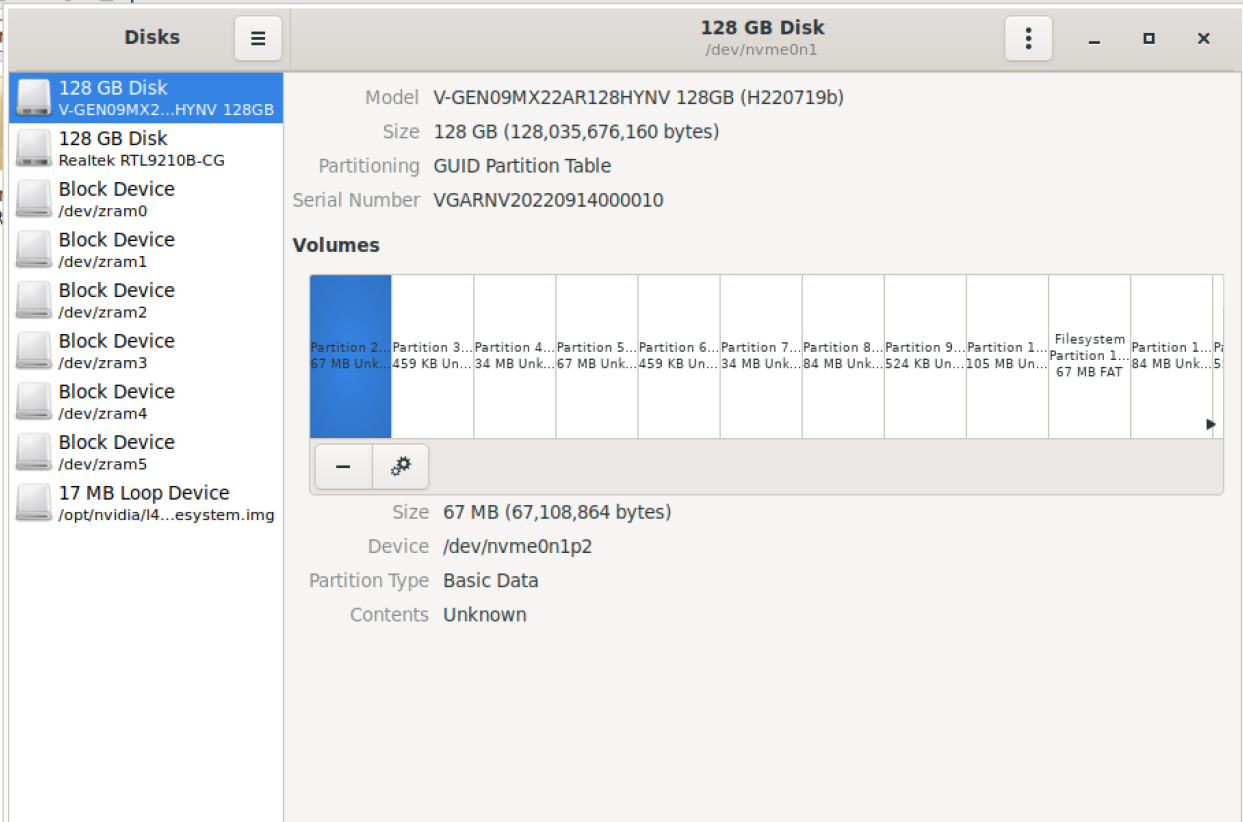Select highlighted Partition 2 volume block

click(x=351, y=356)
